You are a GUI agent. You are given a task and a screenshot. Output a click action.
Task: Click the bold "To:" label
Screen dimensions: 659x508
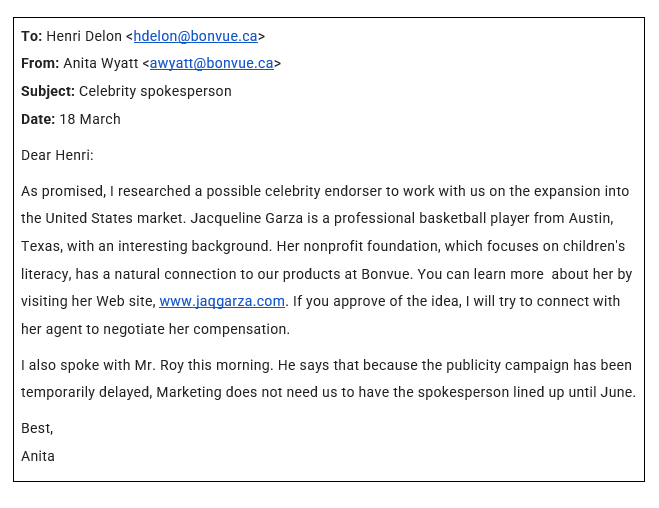(32, 36)
